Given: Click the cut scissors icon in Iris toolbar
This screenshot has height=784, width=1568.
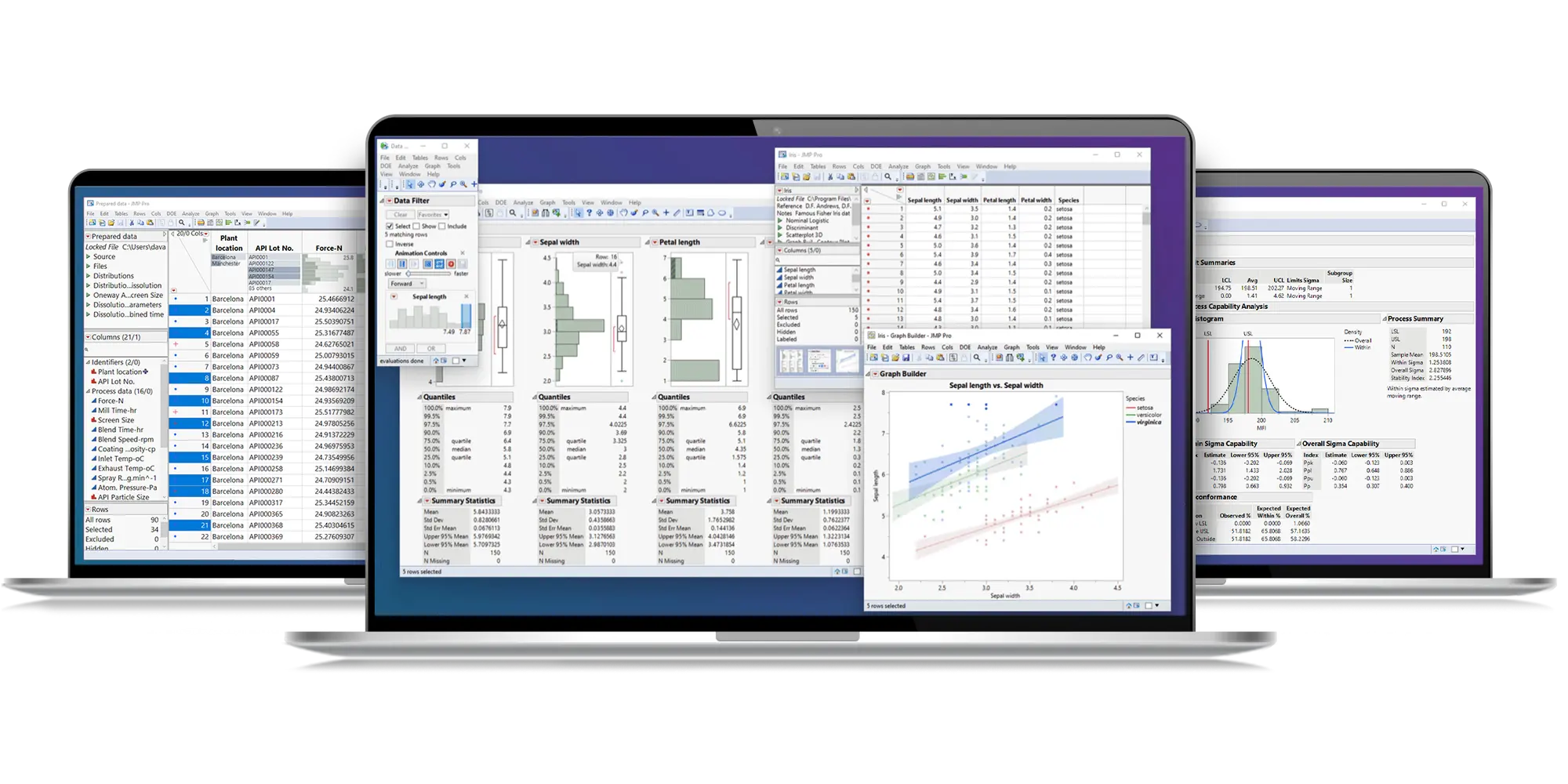Looking at the screenshot, I should 830,177.
